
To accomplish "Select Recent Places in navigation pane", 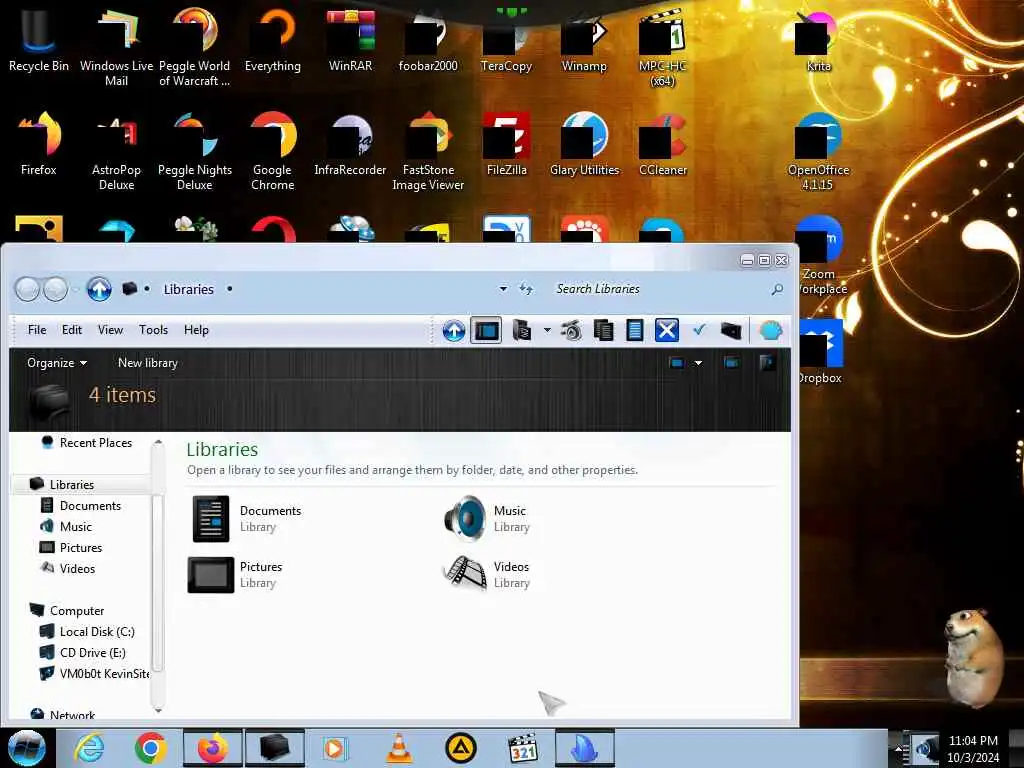I will [96, 443].
